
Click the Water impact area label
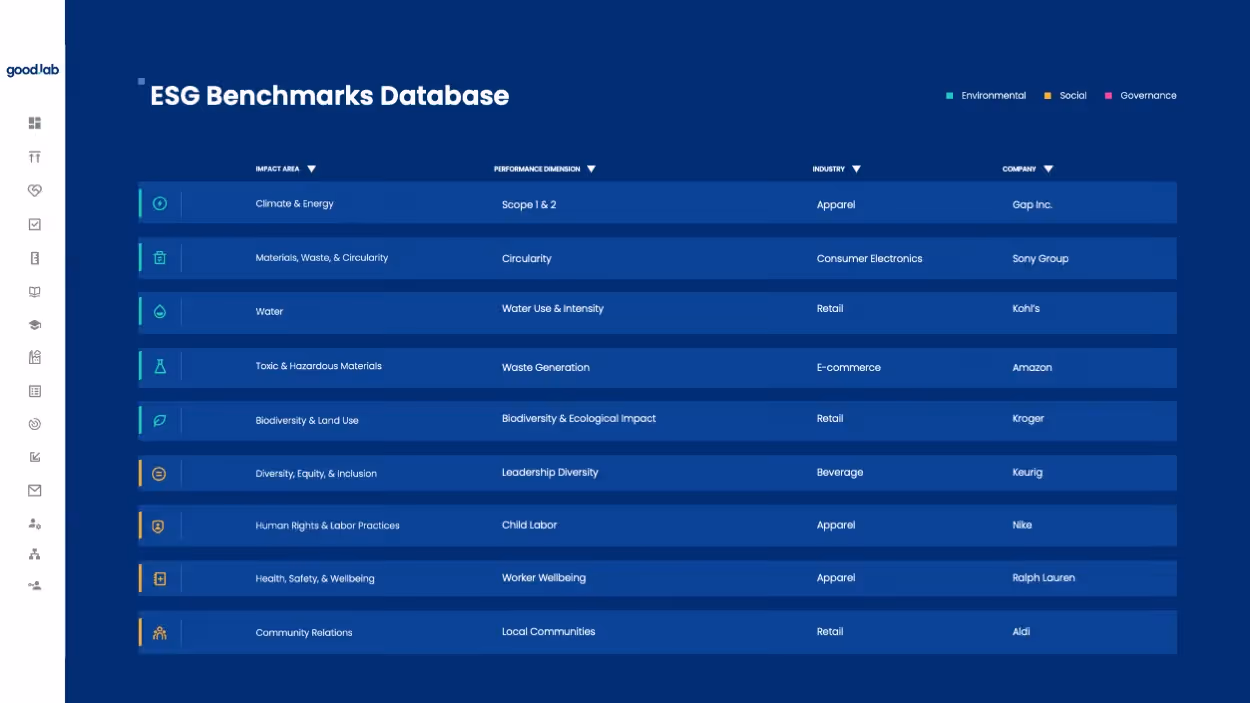[x=269, y=312]
